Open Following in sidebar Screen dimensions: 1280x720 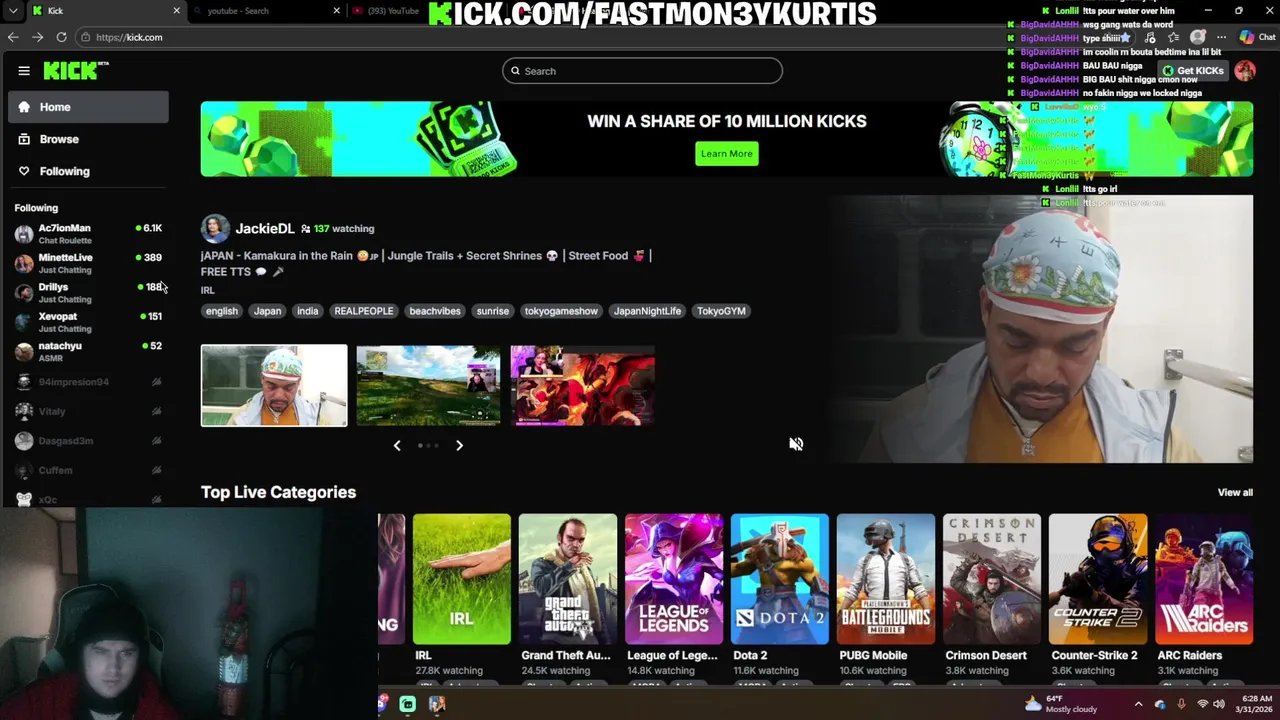click(88, 171)
